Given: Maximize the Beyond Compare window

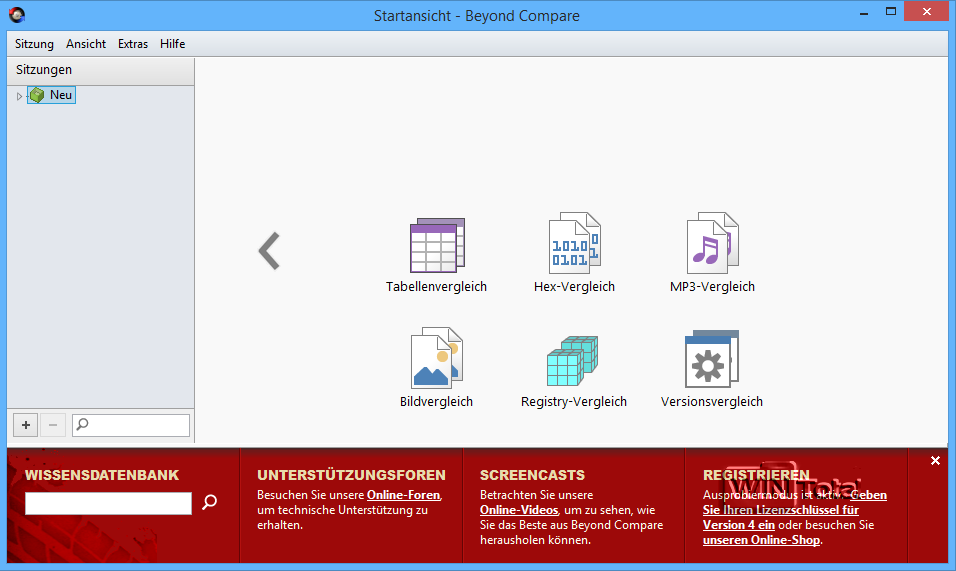Looking at the screenshot, I should click(891, 12).
